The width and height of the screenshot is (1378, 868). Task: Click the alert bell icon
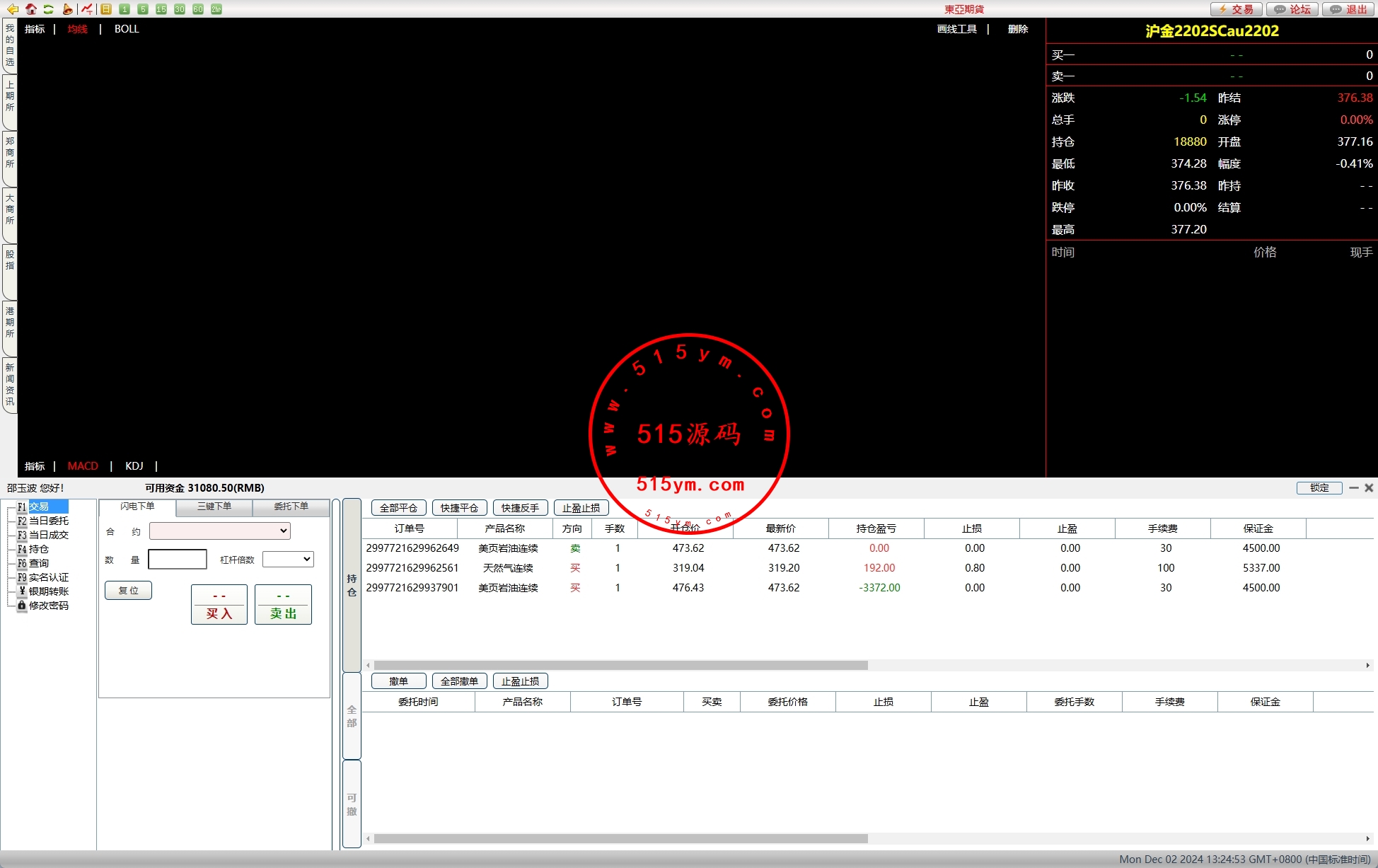pyautogui.click(x=67, y=9)
